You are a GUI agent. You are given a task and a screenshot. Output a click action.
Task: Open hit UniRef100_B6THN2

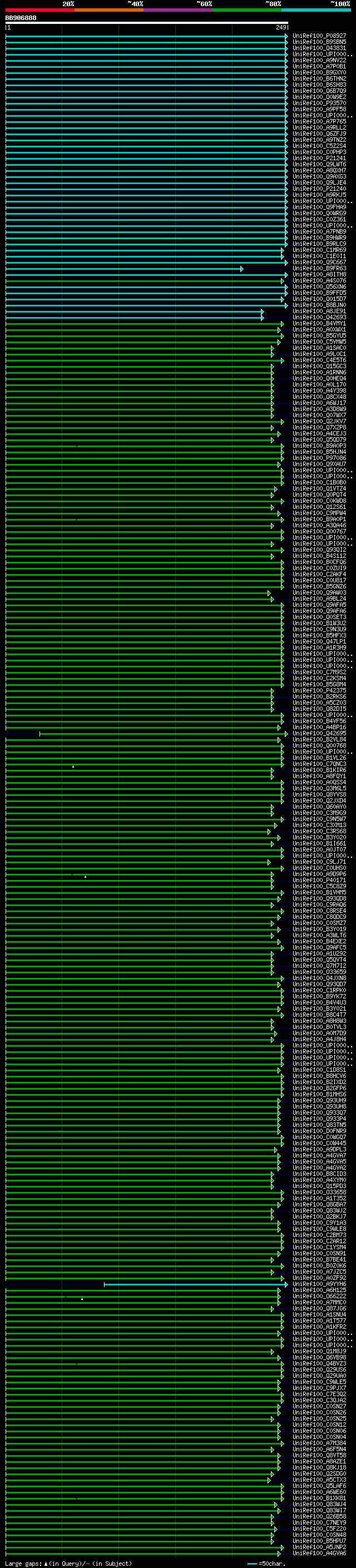point(319,78)
